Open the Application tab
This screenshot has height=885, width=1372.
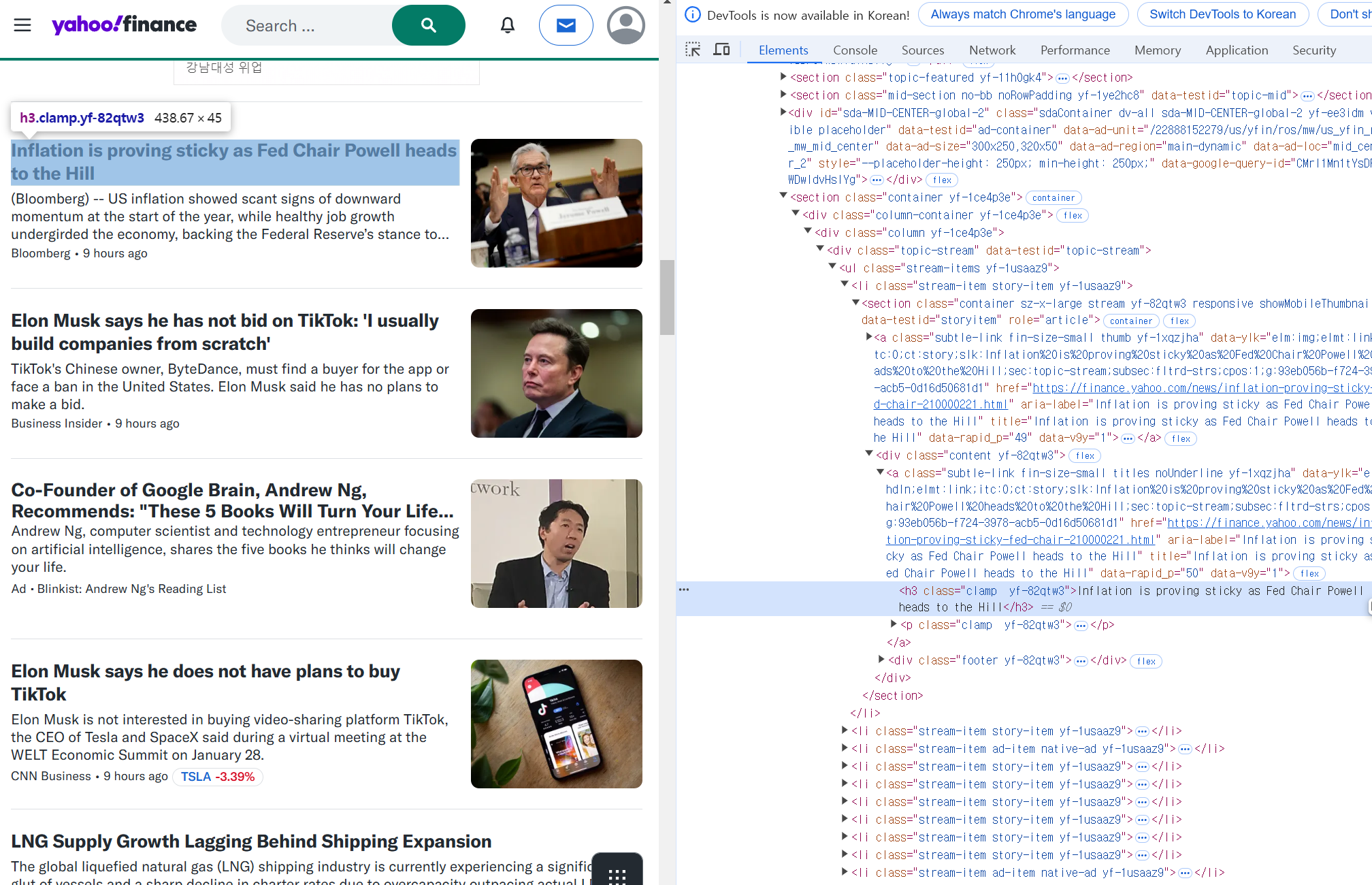1237,50
